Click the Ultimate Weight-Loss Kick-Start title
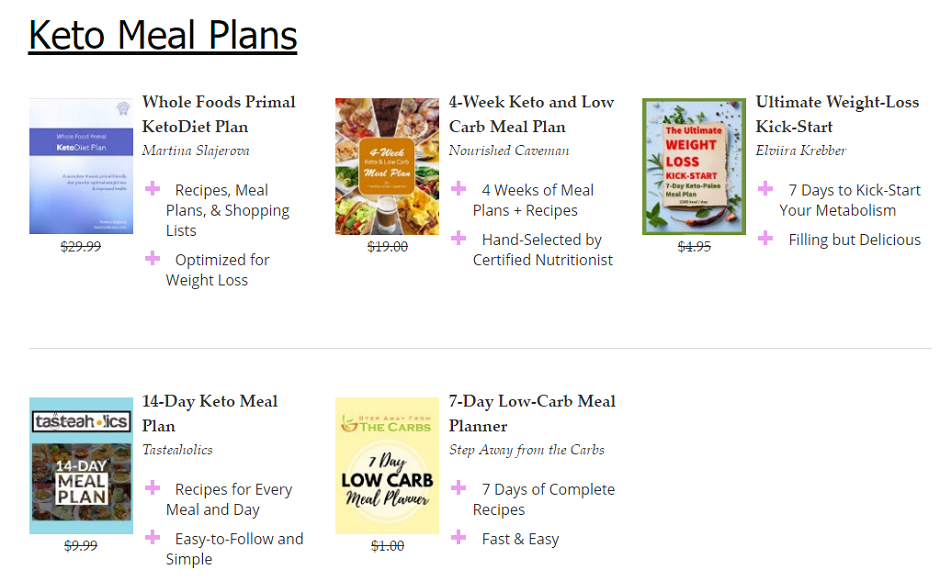Screen dimensions: 940x581 point(837,114)
